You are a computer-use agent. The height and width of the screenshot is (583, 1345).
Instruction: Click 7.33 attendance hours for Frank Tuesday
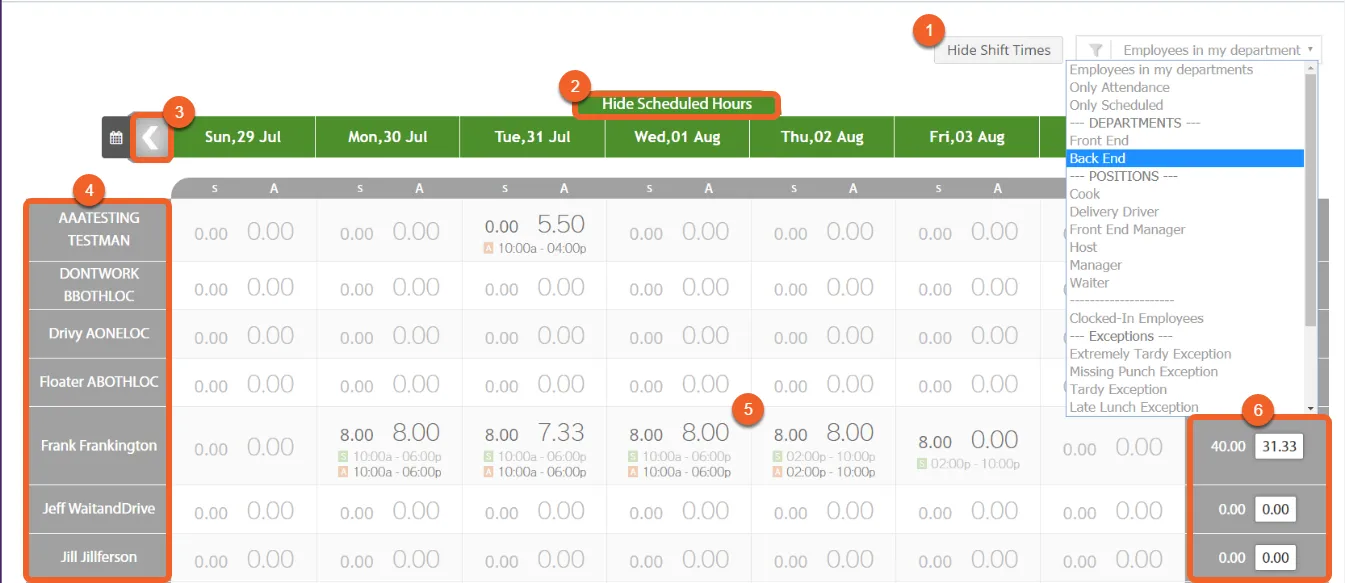(x=561, y=432)
